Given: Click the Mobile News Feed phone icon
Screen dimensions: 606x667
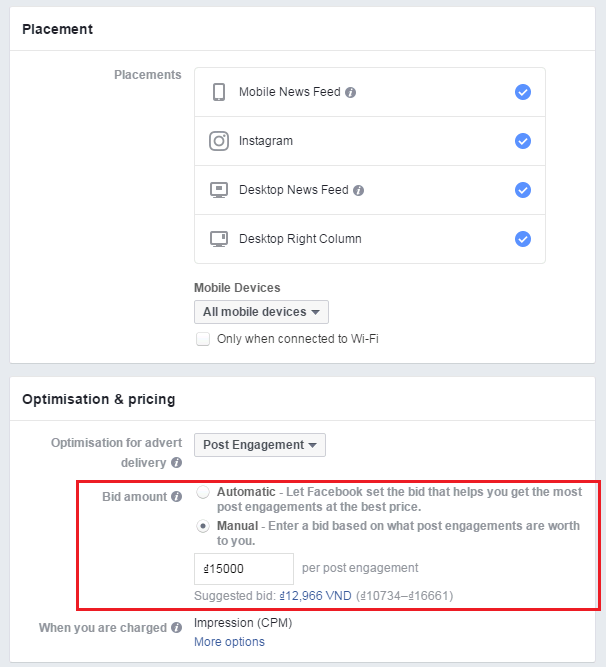Looking at the screenshot, I should coord(219,92).
